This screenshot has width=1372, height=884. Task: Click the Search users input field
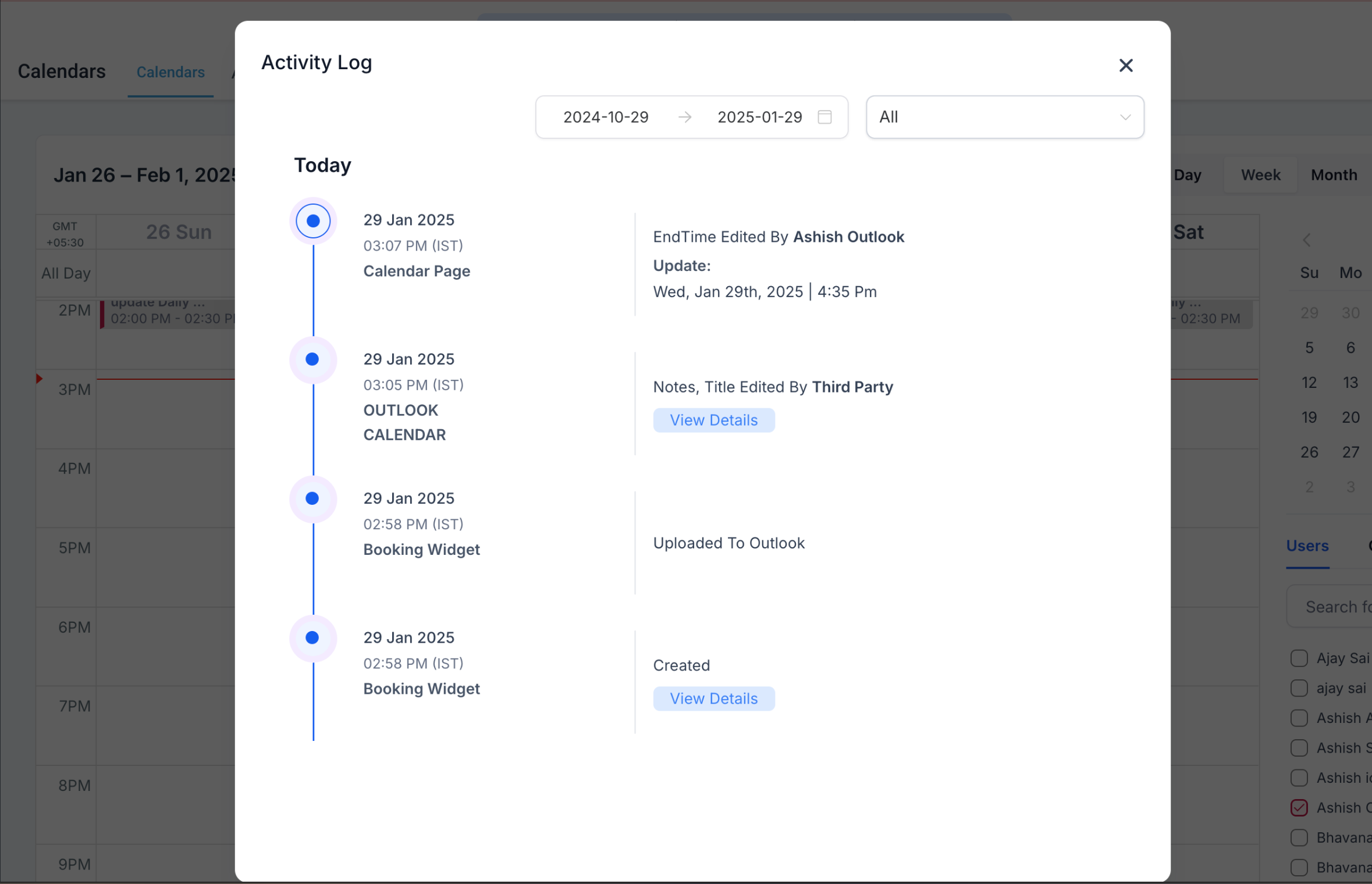(1335, 607)
